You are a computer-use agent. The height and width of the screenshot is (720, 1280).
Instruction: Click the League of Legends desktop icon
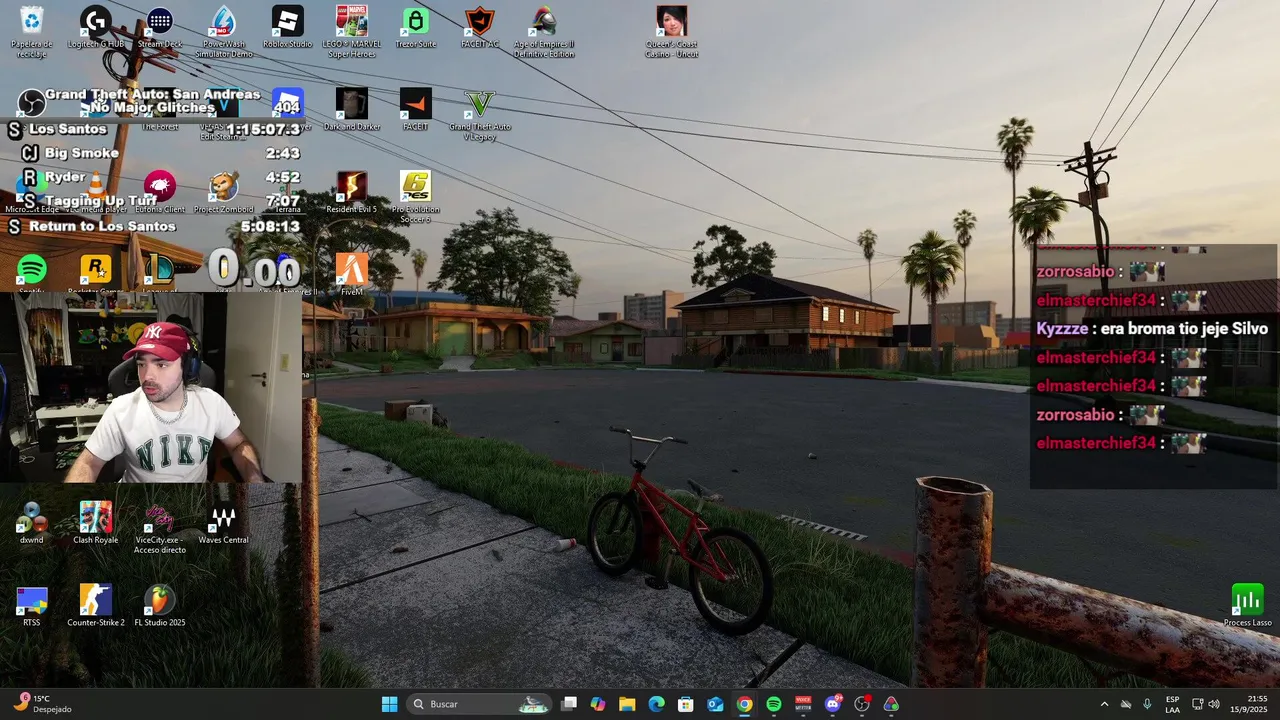[x=160, y=270]
